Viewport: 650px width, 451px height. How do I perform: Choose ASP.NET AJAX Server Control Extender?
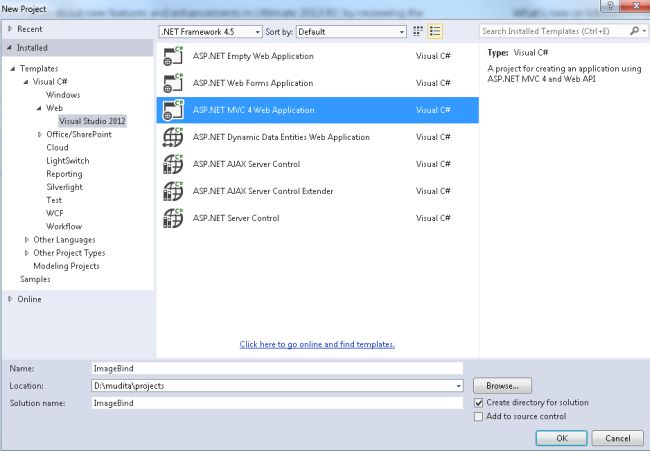click(x=318, y=191)
